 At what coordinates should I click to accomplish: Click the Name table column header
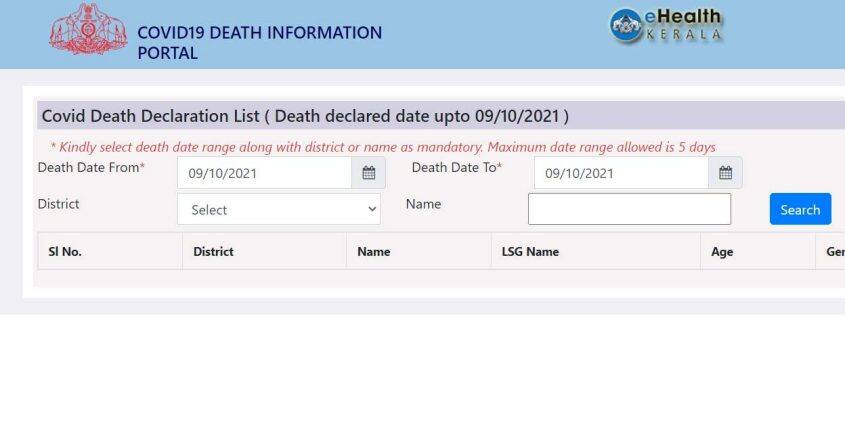click(373, 252)
